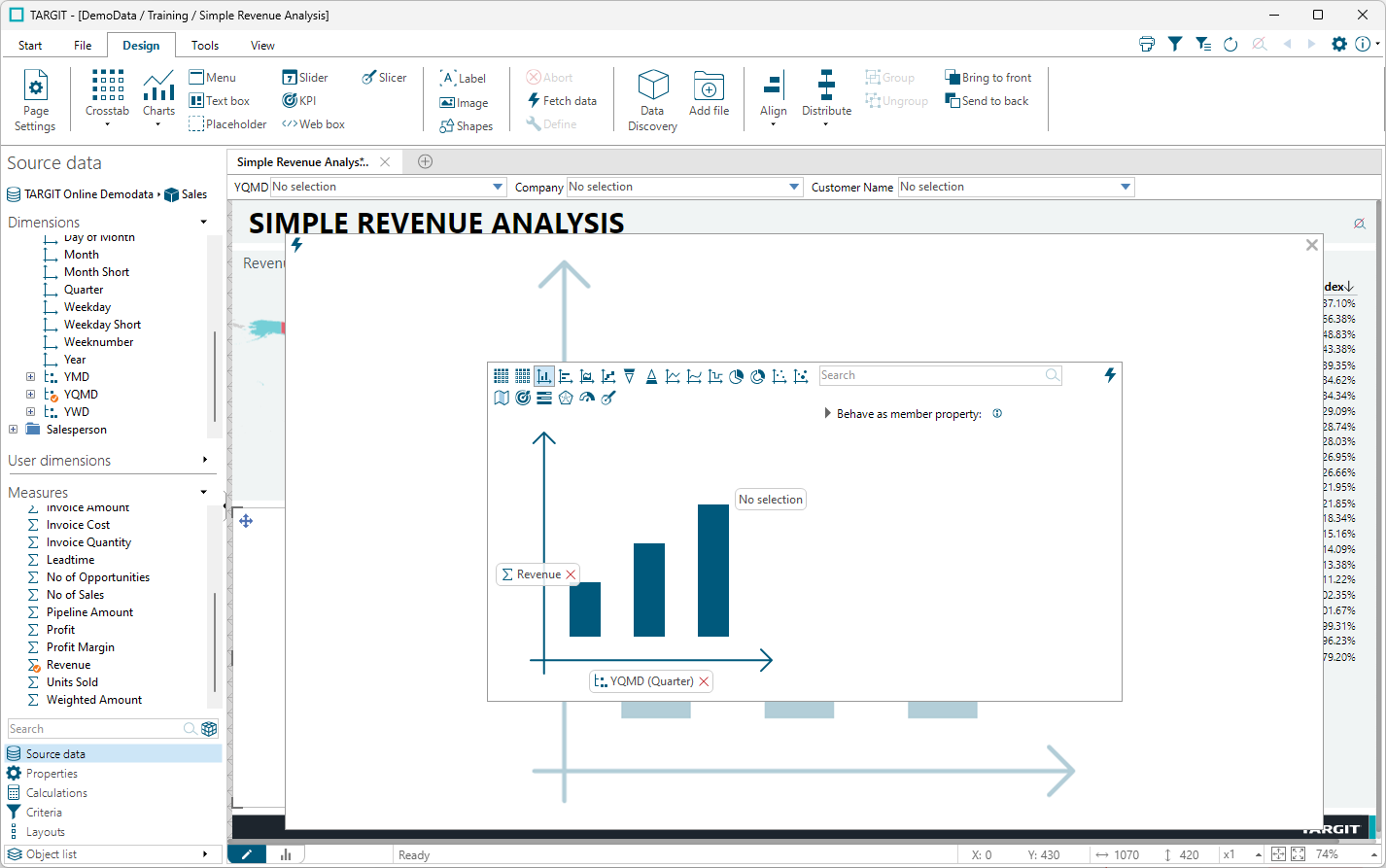Pick the funnel chart type icon
This screenshot has height=868, width=1386.
(630, 376)
